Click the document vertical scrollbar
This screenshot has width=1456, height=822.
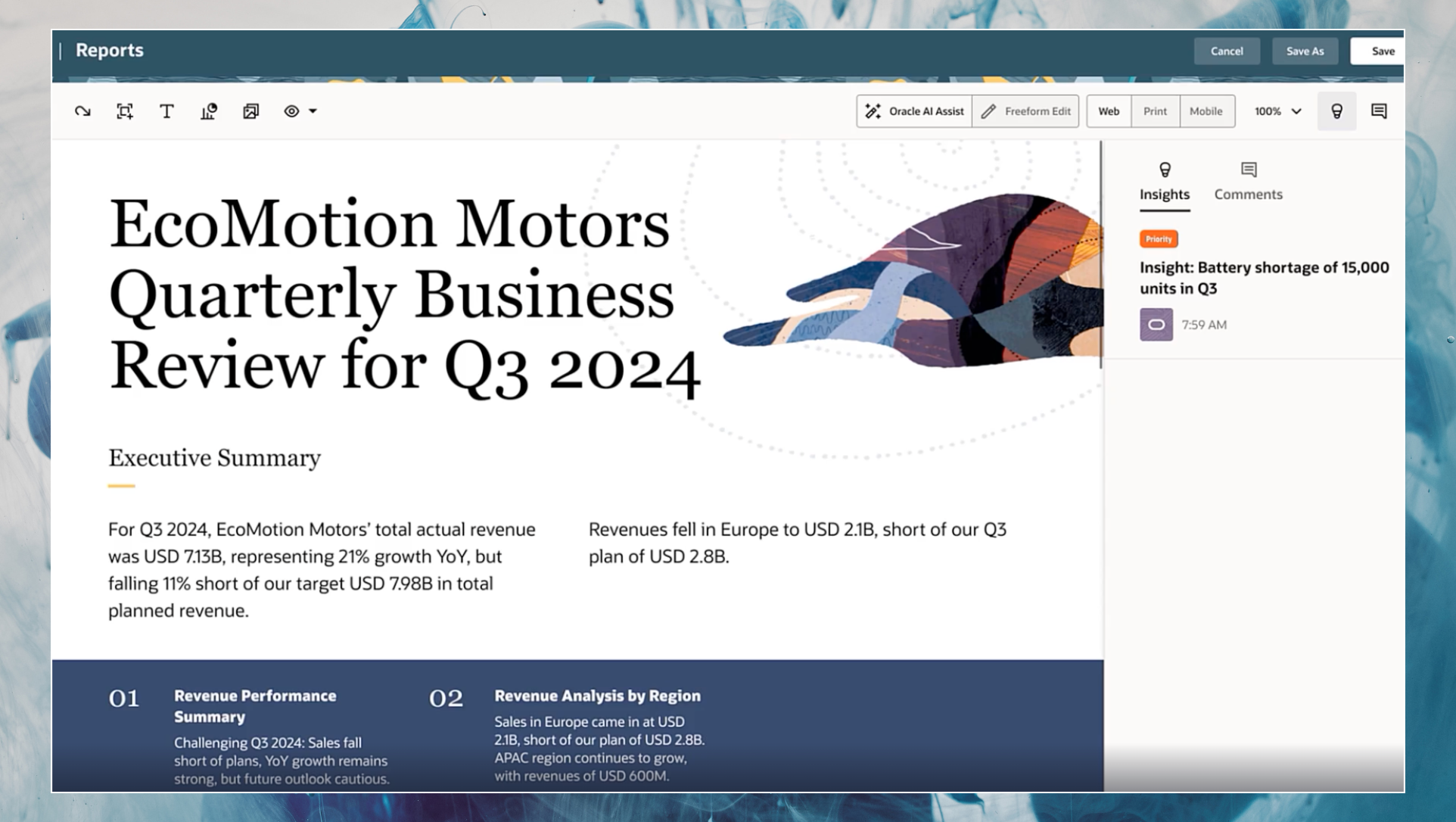[1100, 255]
